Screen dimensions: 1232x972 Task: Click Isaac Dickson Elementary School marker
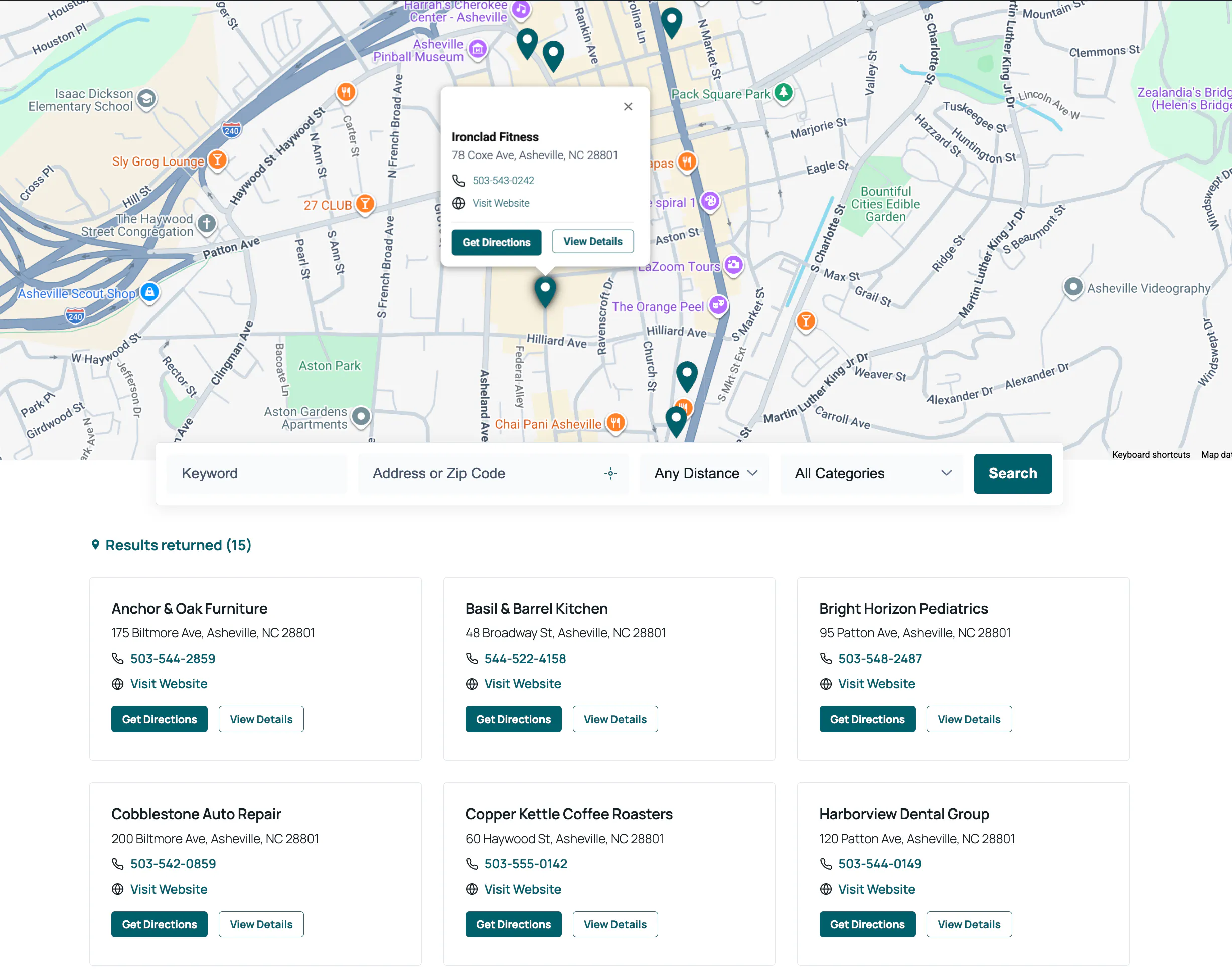[x=147, y=99]
